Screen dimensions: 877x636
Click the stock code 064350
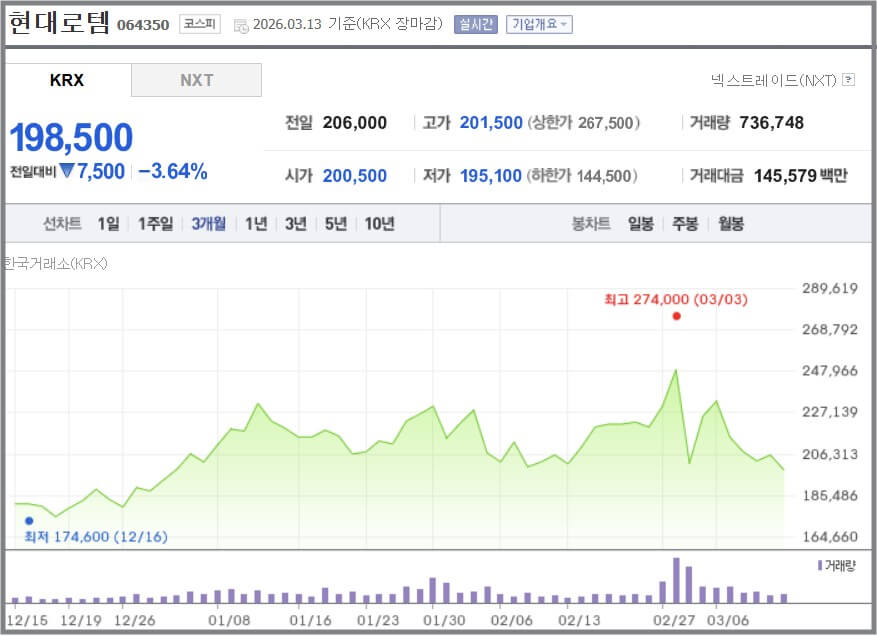point(143,25)
